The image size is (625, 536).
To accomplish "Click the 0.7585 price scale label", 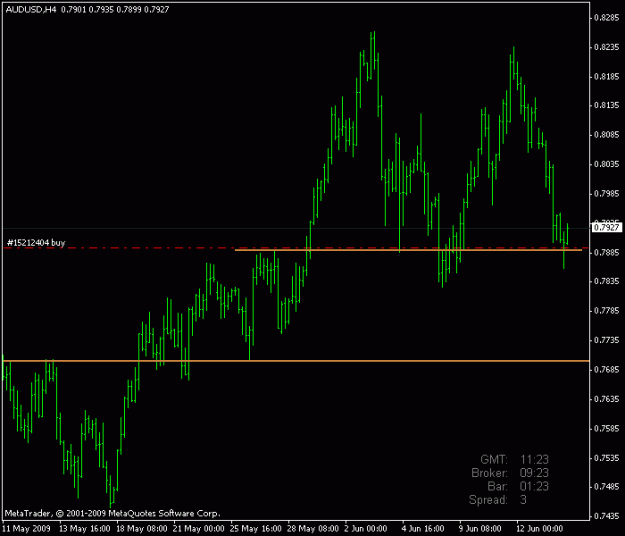I will [x=607, y=428].
